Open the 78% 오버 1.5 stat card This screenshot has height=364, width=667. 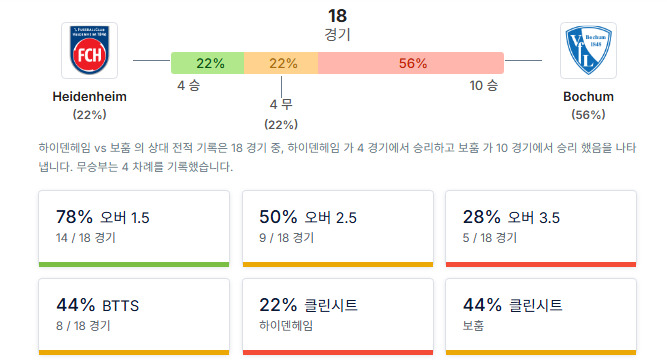(x=134, y=229)
